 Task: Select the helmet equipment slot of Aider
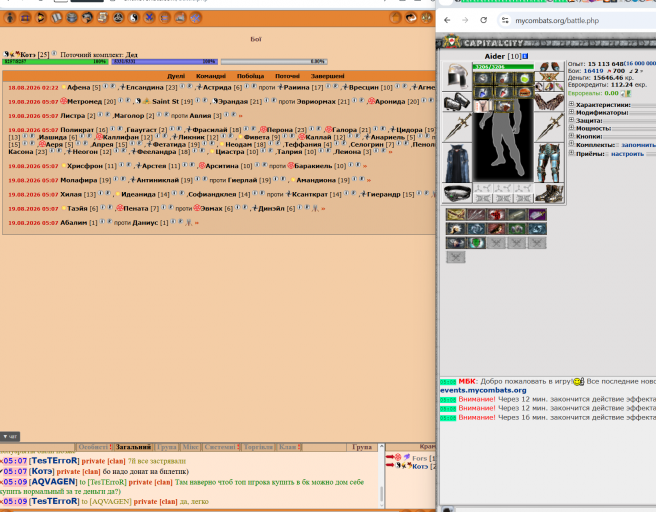pyautogui.click(x=457, y=75)
